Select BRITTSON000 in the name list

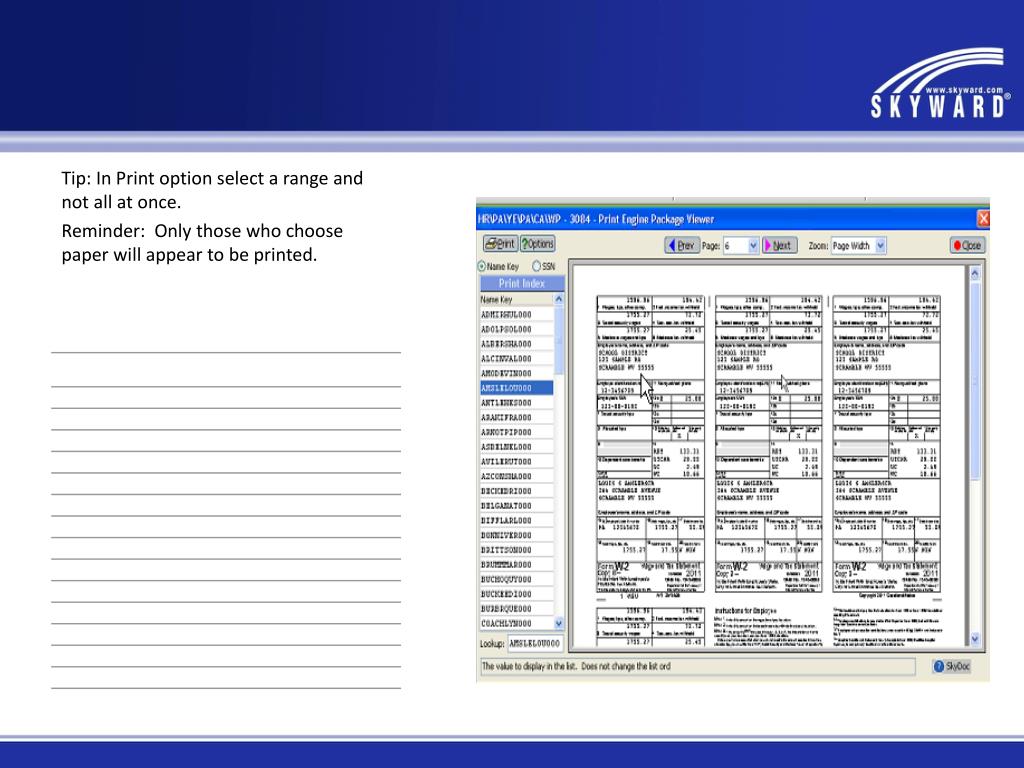[x=517, y=550]
